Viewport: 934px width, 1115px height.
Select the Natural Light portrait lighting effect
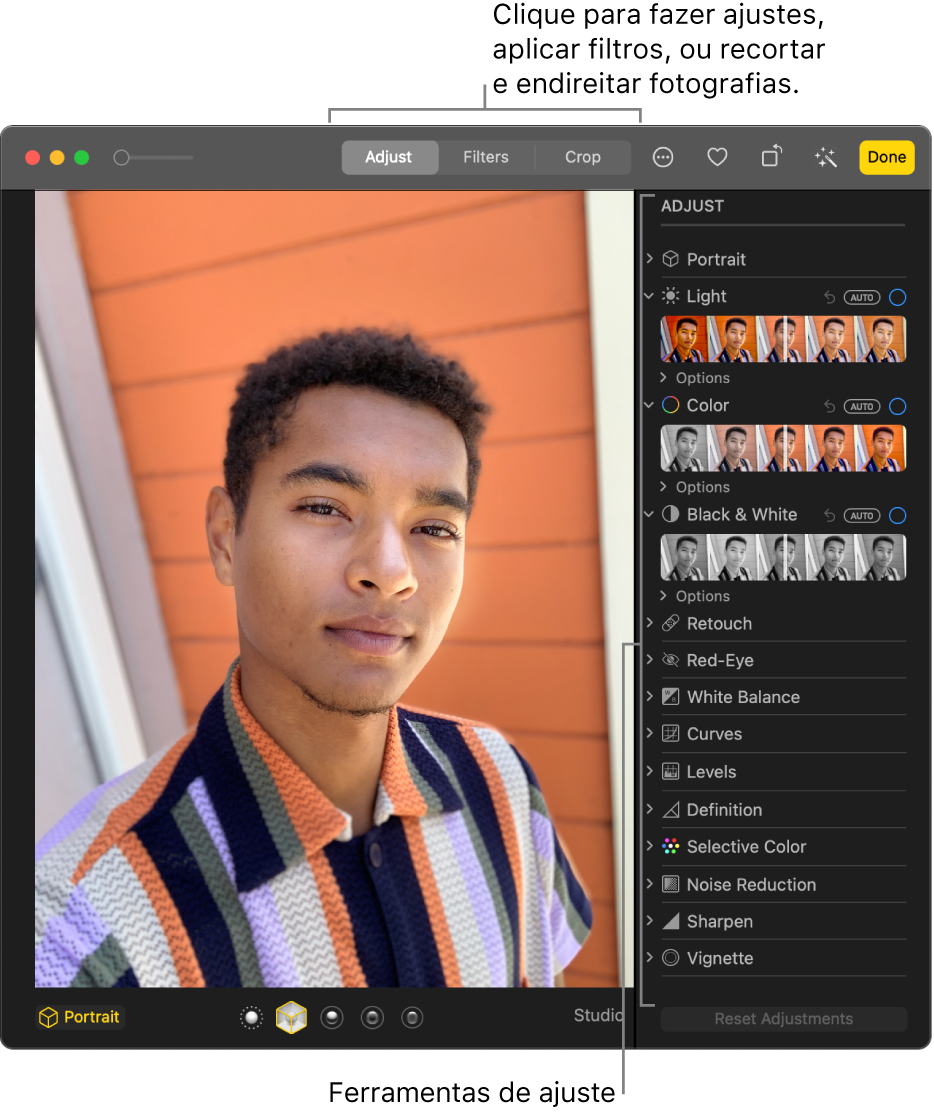[x=251, y=1018]
